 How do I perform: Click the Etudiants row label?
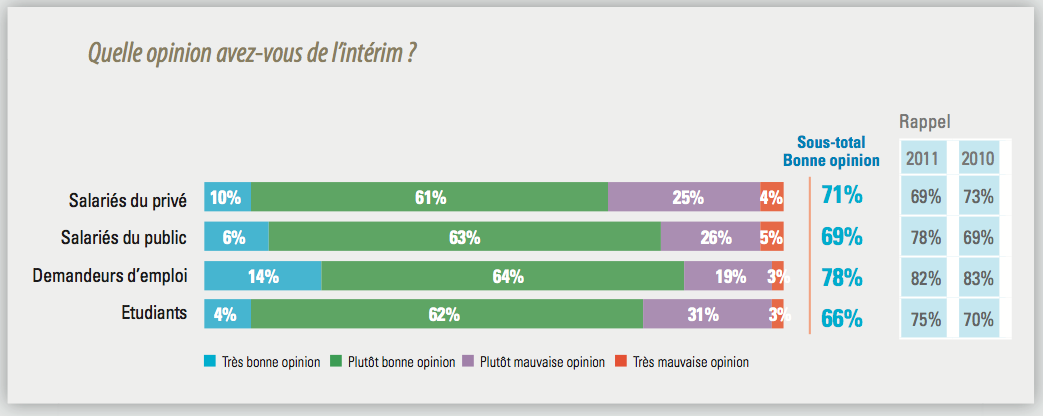coord(152,313)
